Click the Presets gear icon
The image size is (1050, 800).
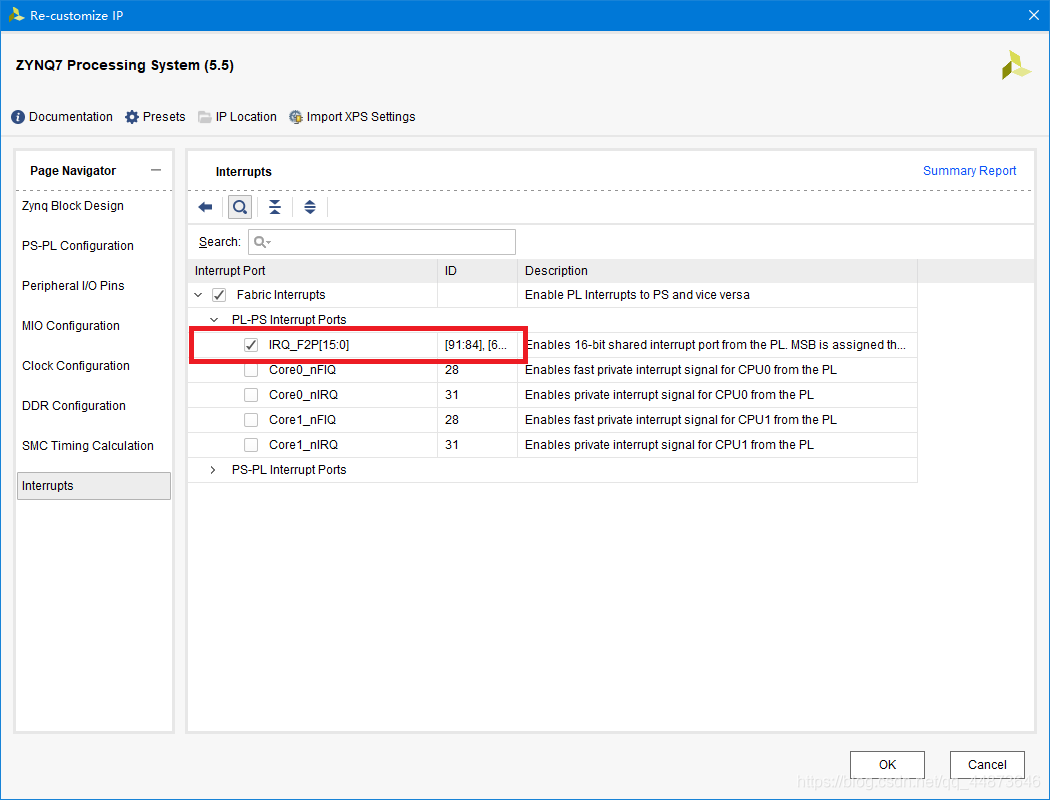(132, 117)
